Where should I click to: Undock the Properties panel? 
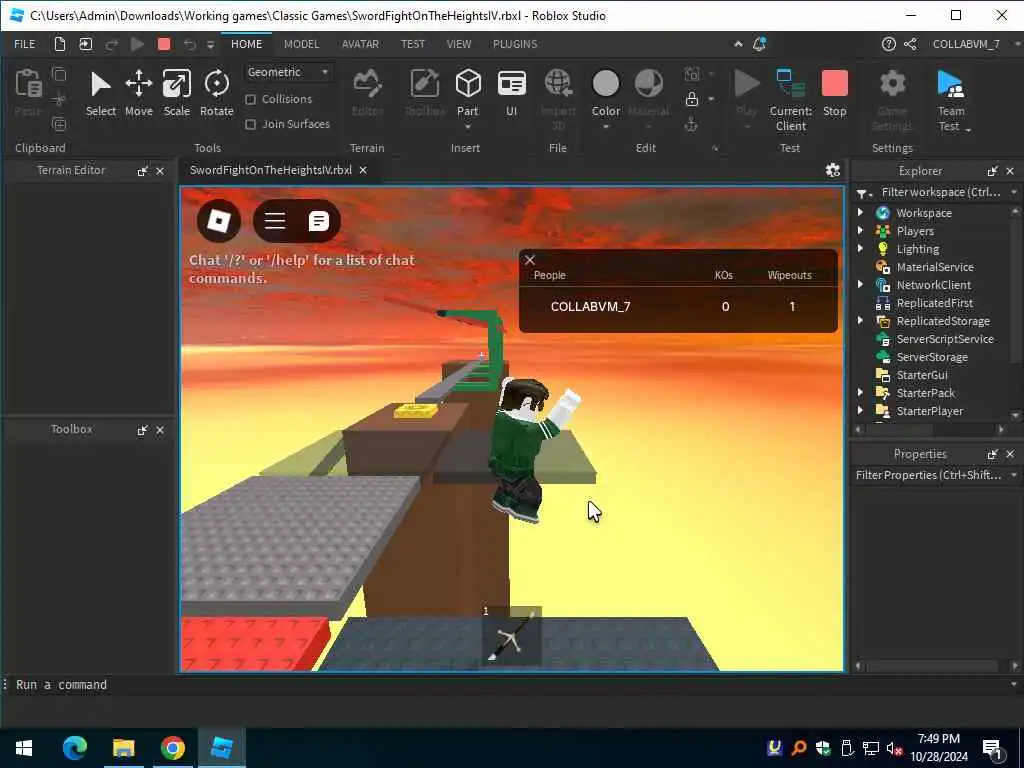click(993, 454)
